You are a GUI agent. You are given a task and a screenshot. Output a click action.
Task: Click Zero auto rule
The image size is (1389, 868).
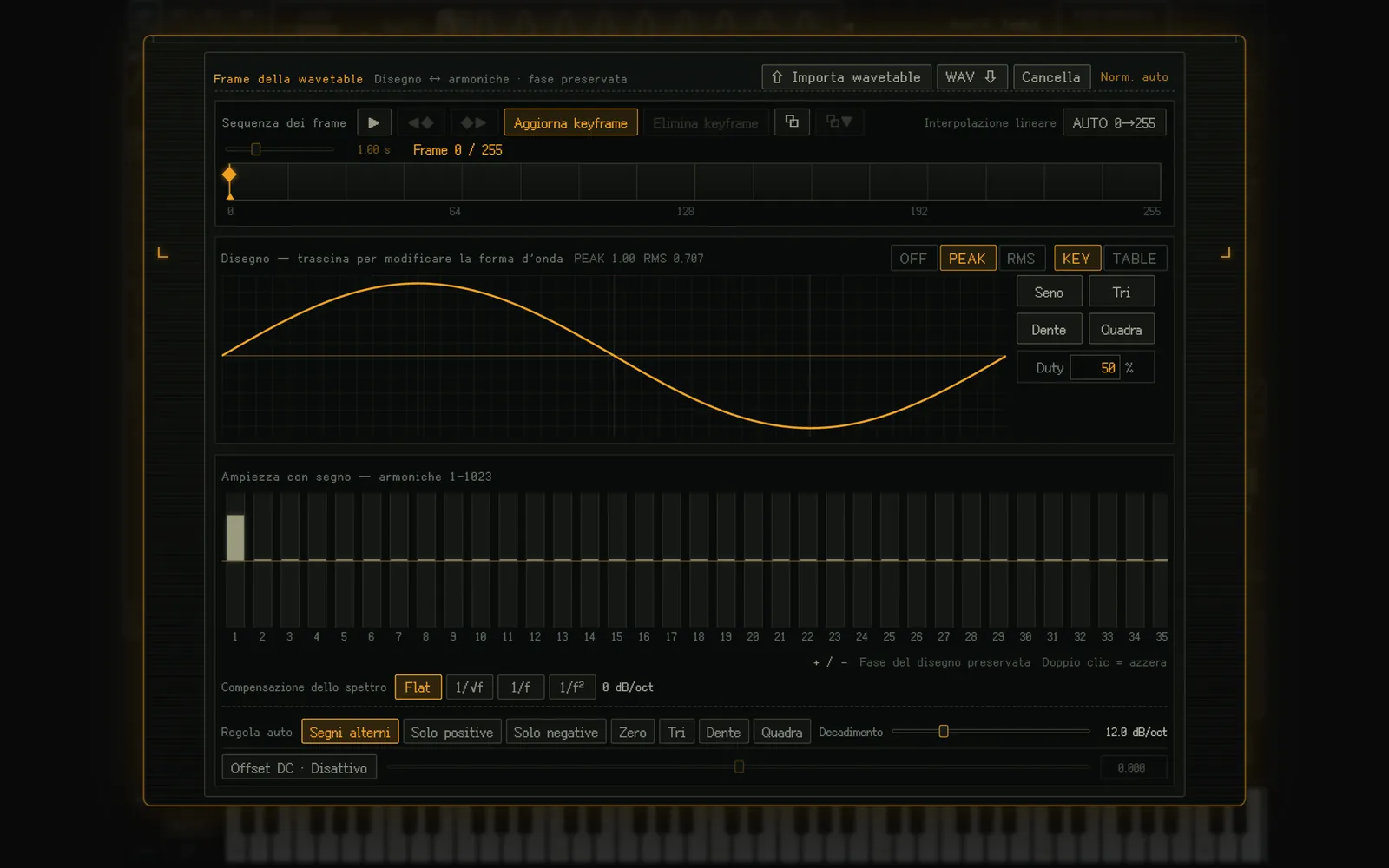633,732
